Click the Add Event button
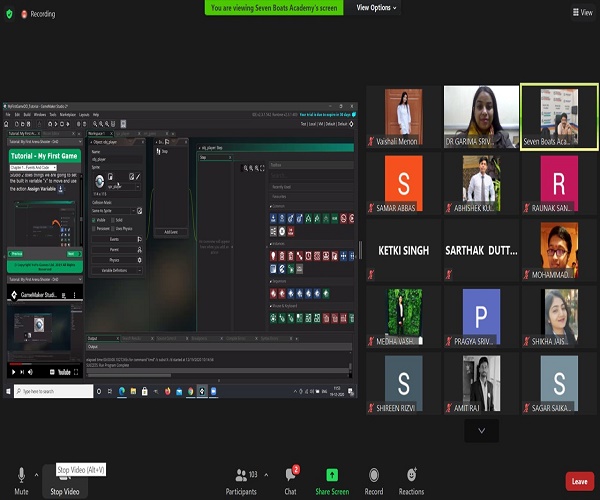Viewport: 600px width, 500px height. 171,232
